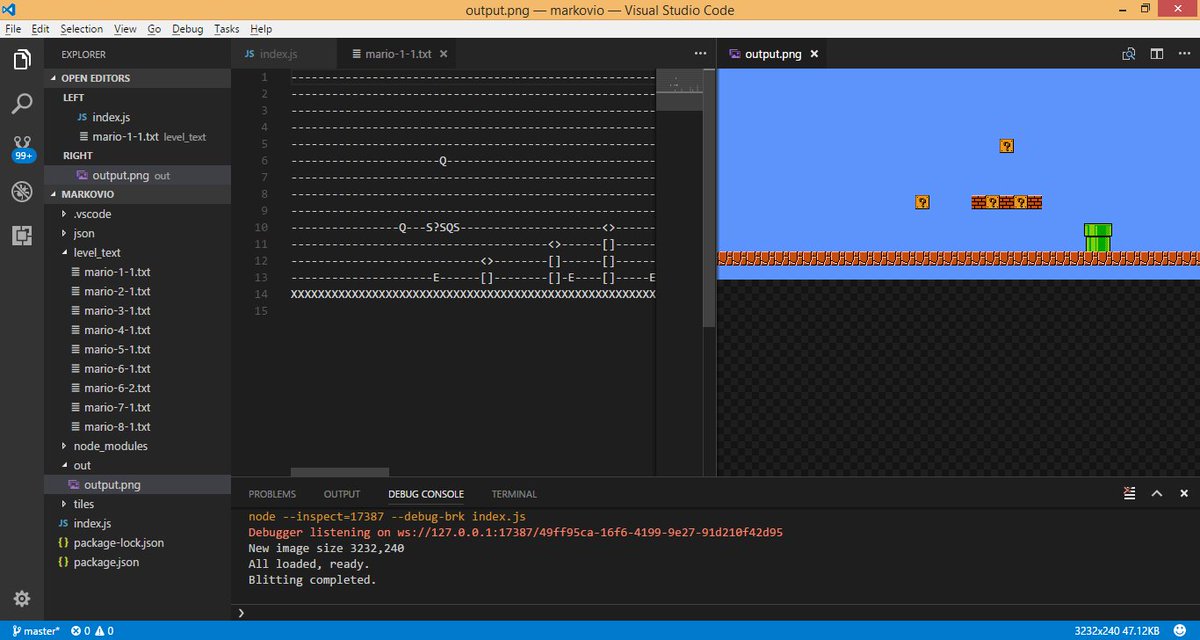Close the mario-1-1.txt editor tab
The image size is (1200, 640).
[443, 54]
